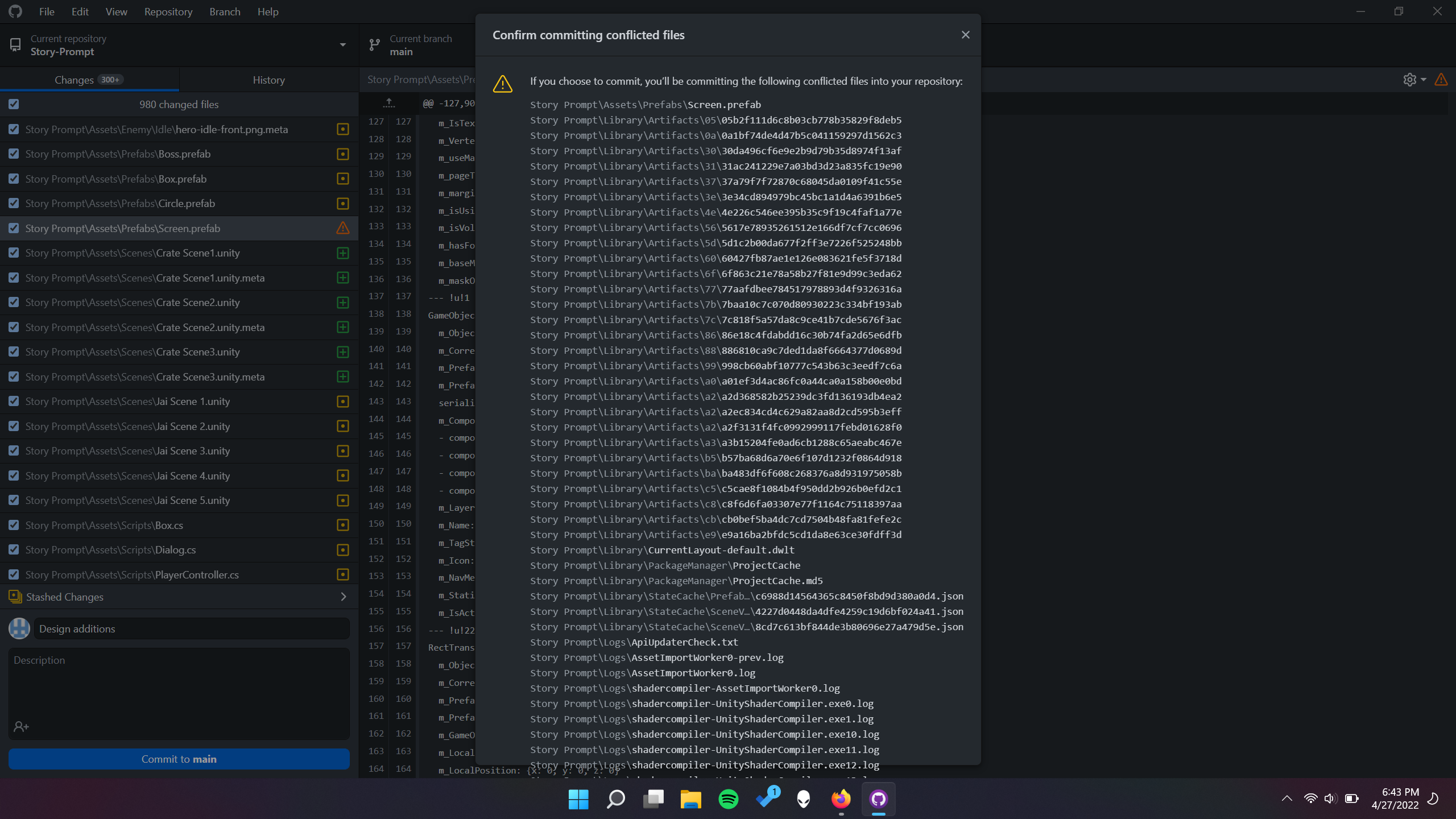1456x819 pixels.
Task: Uncheck the PlayerController.cs checkbox
Action: (x=14, y=574)
